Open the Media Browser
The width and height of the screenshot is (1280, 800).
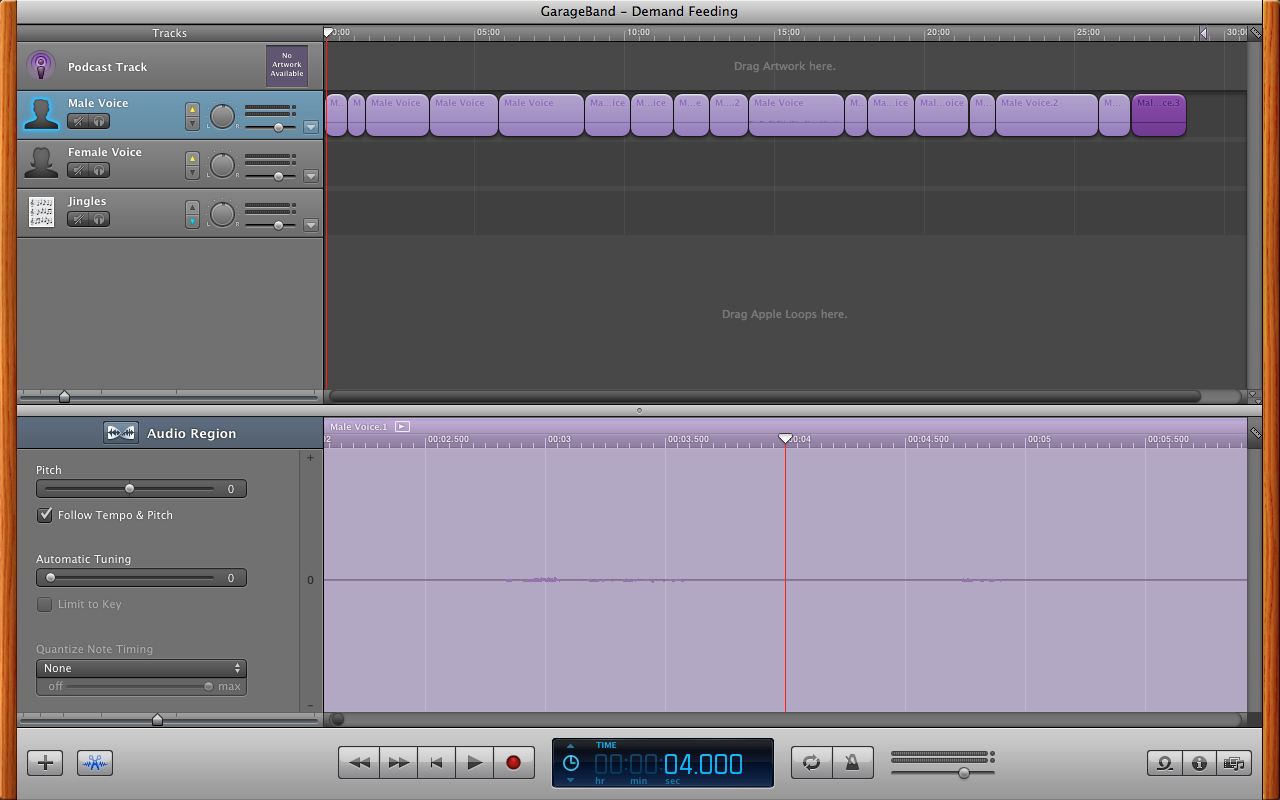[x=1234, y=763]
